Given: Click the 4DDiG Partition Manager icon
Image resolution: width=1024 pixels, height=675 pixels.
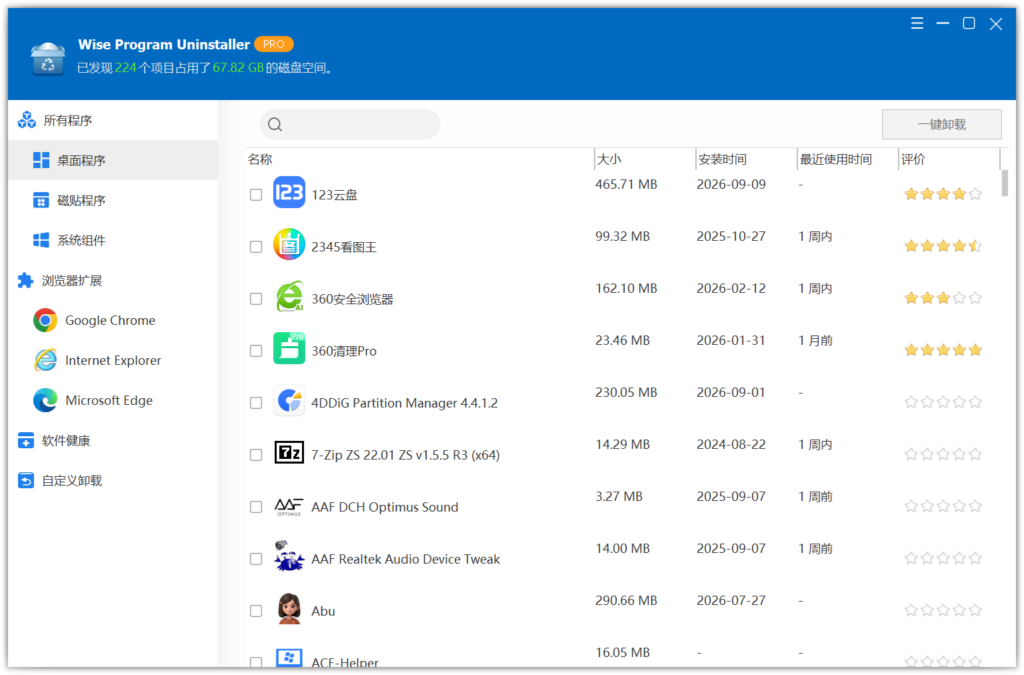Looking at the screenshot, I should (x=289, y=400).
